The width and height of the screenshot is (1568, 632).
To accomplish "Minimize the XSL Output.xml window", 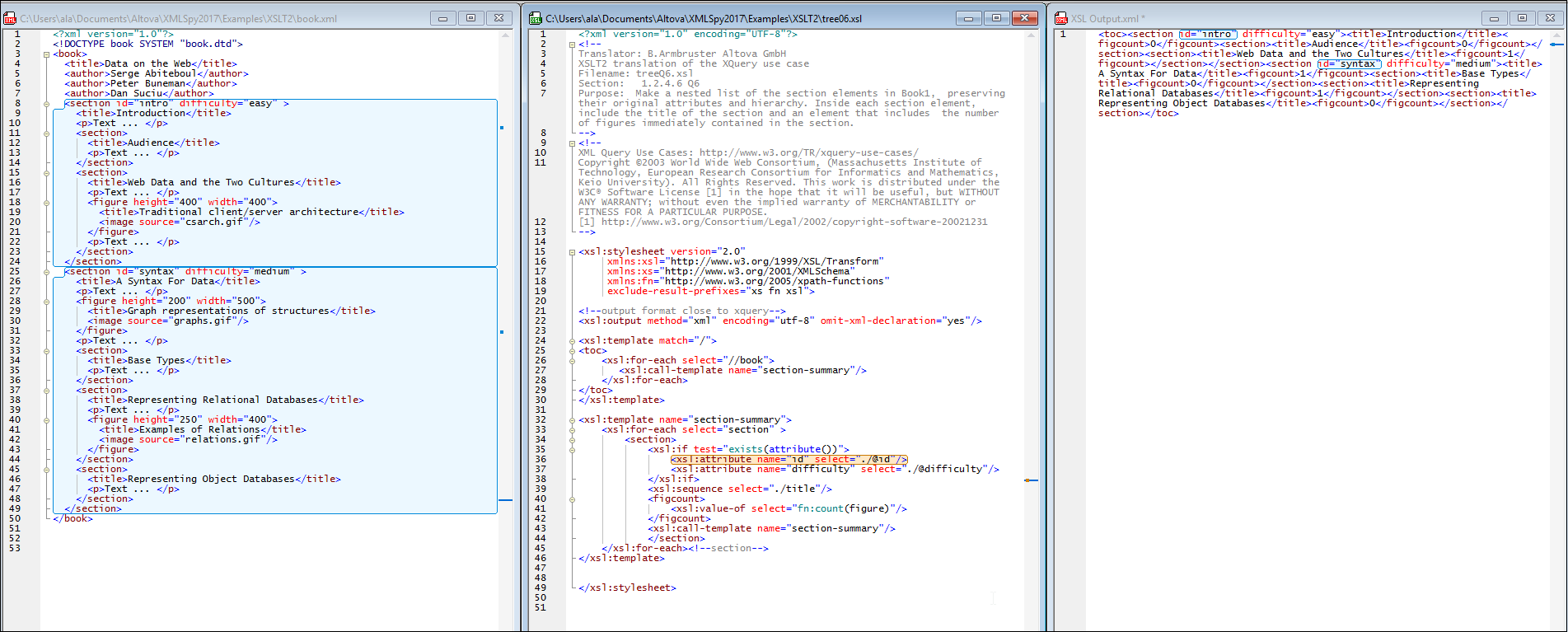I will point(1494,18).
